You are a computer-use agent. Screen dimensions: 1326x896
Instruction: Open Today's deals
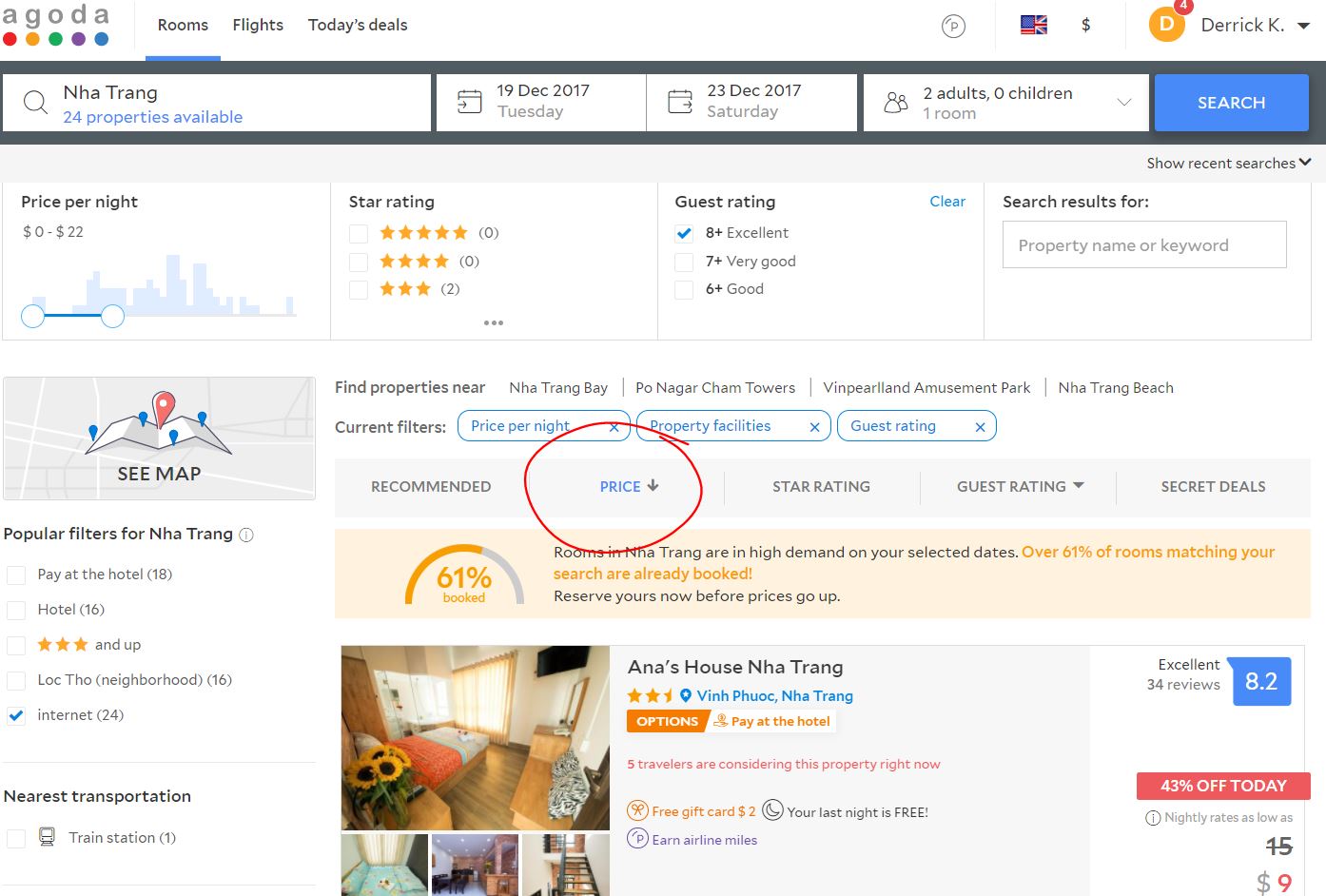[358, 26]
